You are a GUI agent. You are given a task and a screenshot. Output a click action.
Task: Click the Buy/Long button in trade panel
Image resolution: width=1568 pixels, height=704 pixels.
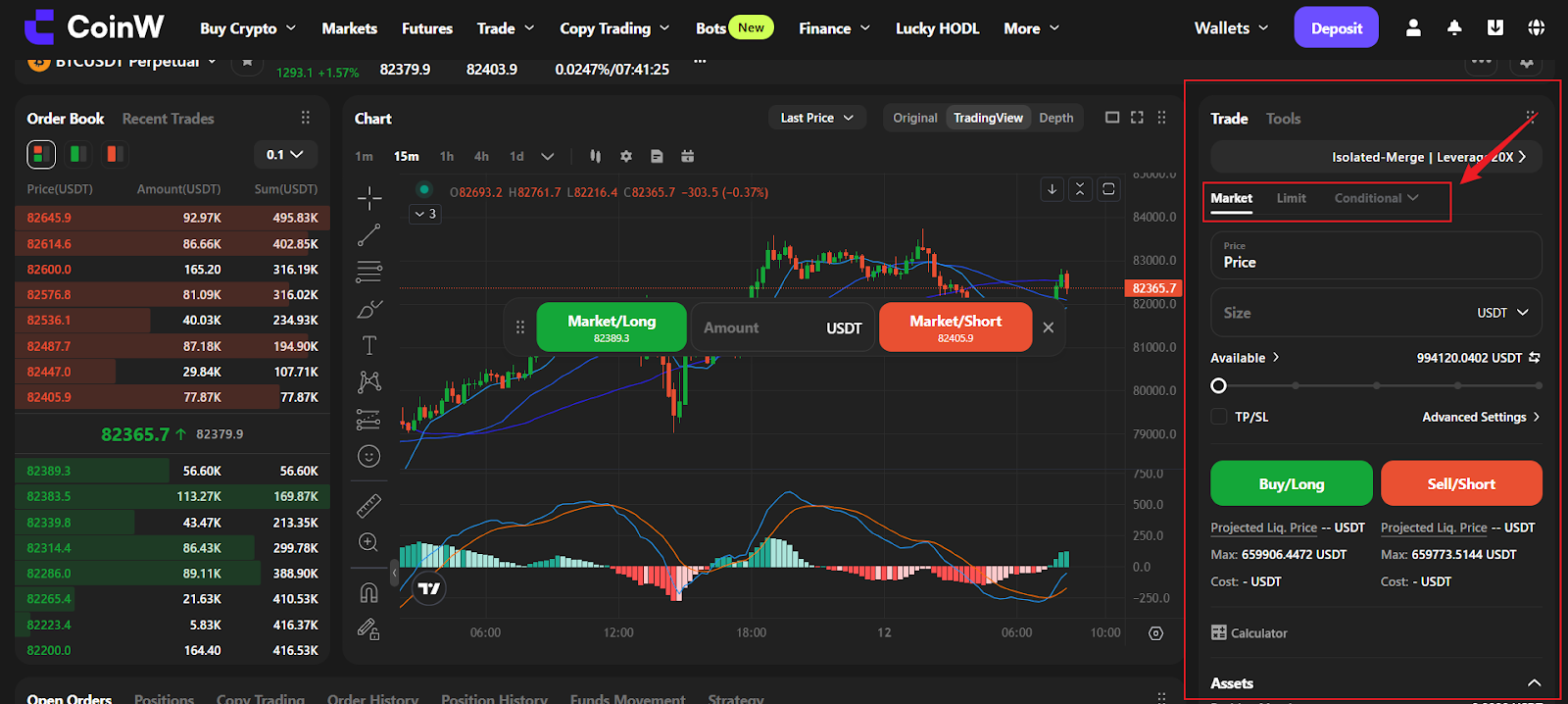[x=1292, y=483]
